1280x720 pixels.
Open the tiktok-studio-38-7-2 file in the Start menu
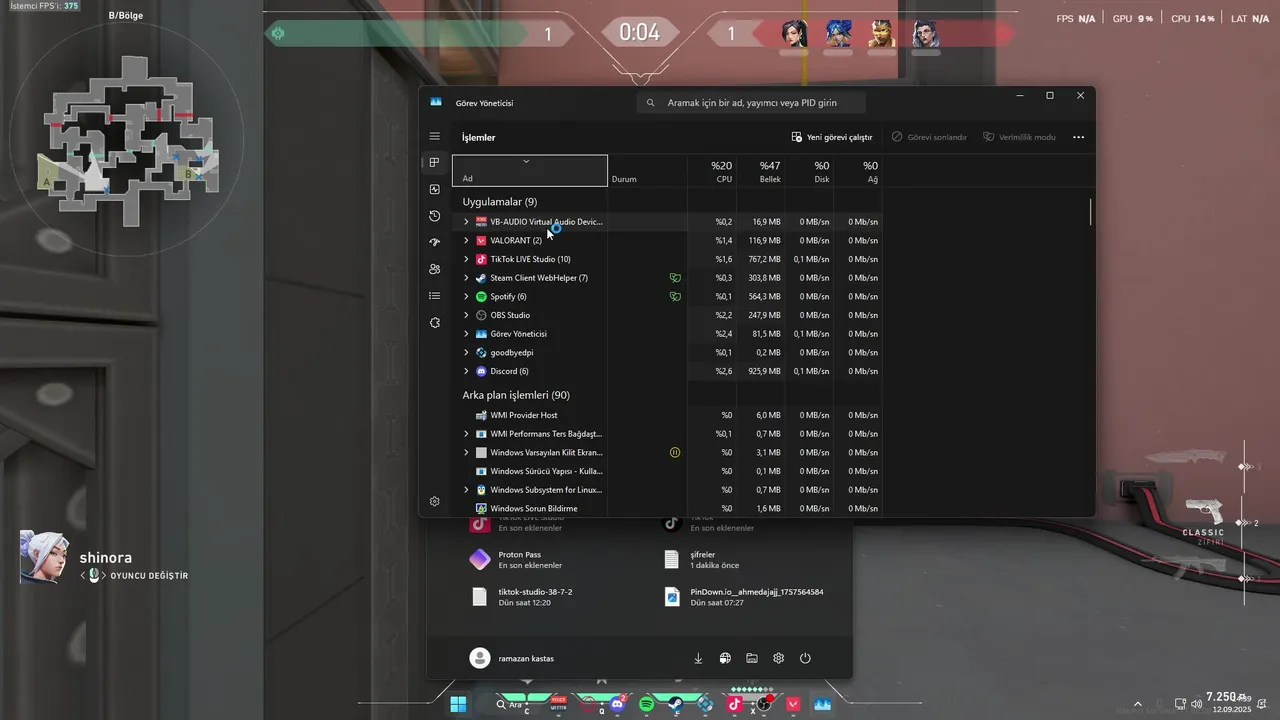point(522,597)
